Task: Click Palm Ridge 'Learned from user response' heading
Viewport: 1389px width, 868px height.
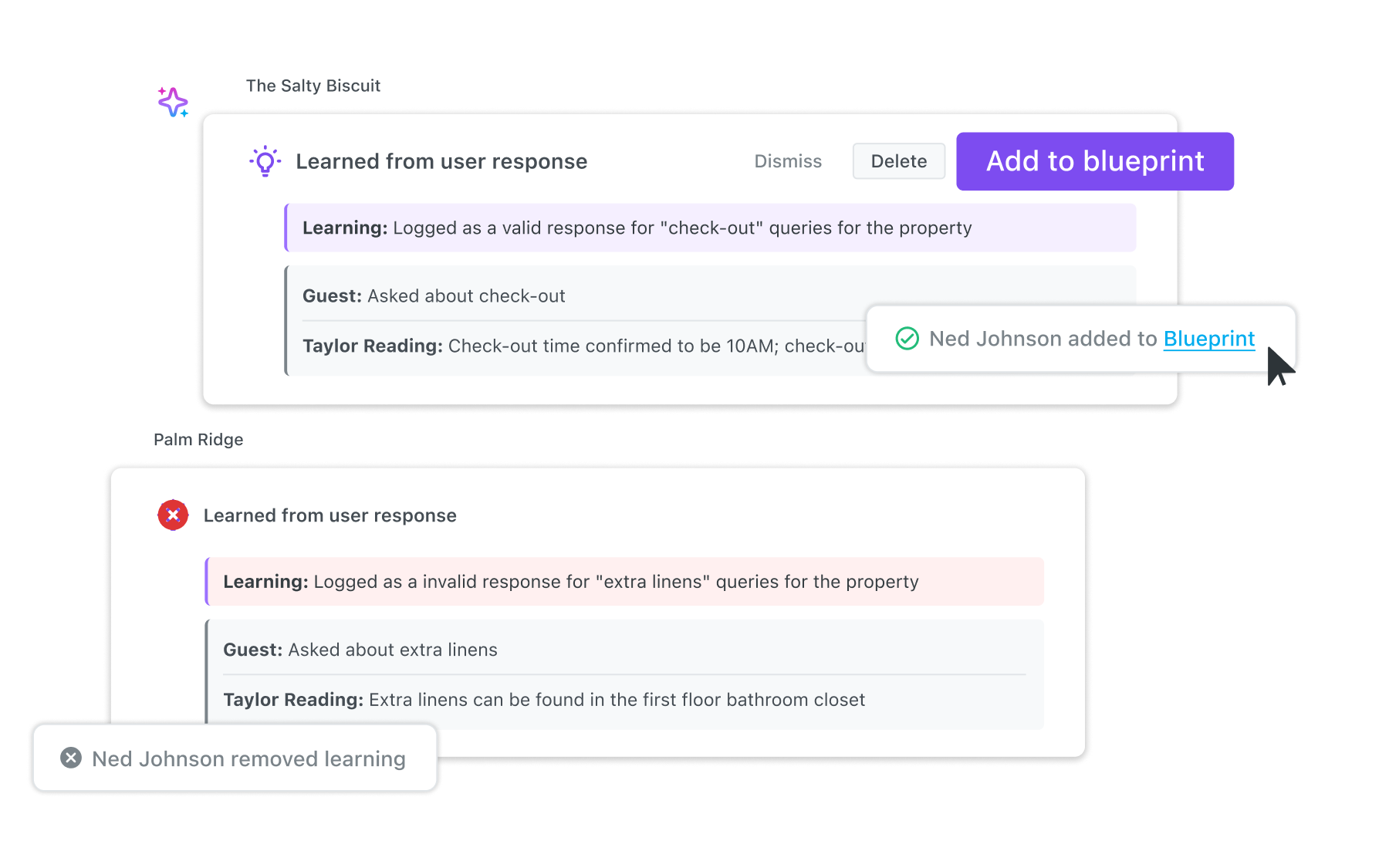Action: [x=330, y=515]
